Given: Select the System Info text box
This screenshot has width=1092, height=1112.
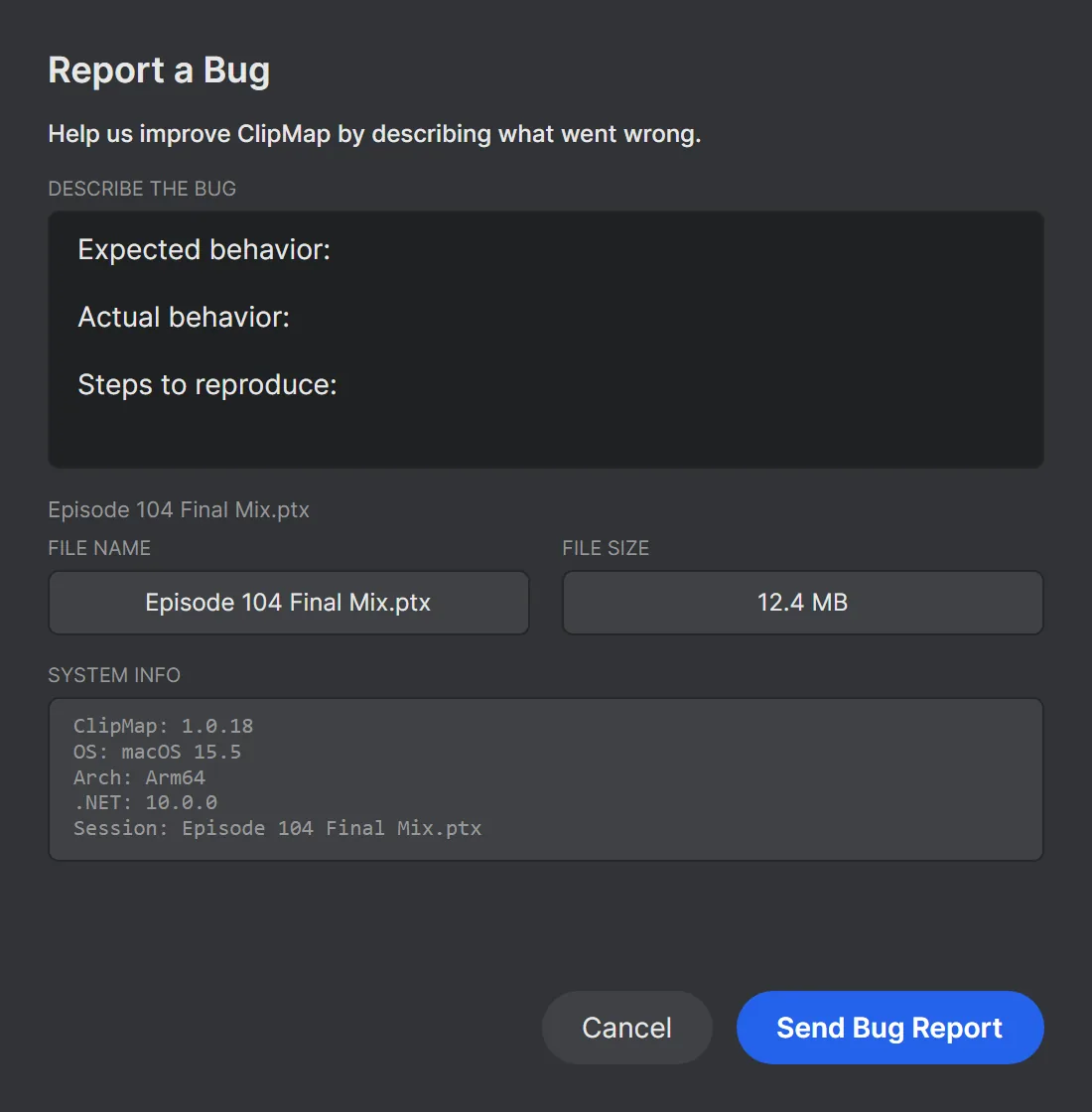Looking at the screenshot, I should point(545,779).
